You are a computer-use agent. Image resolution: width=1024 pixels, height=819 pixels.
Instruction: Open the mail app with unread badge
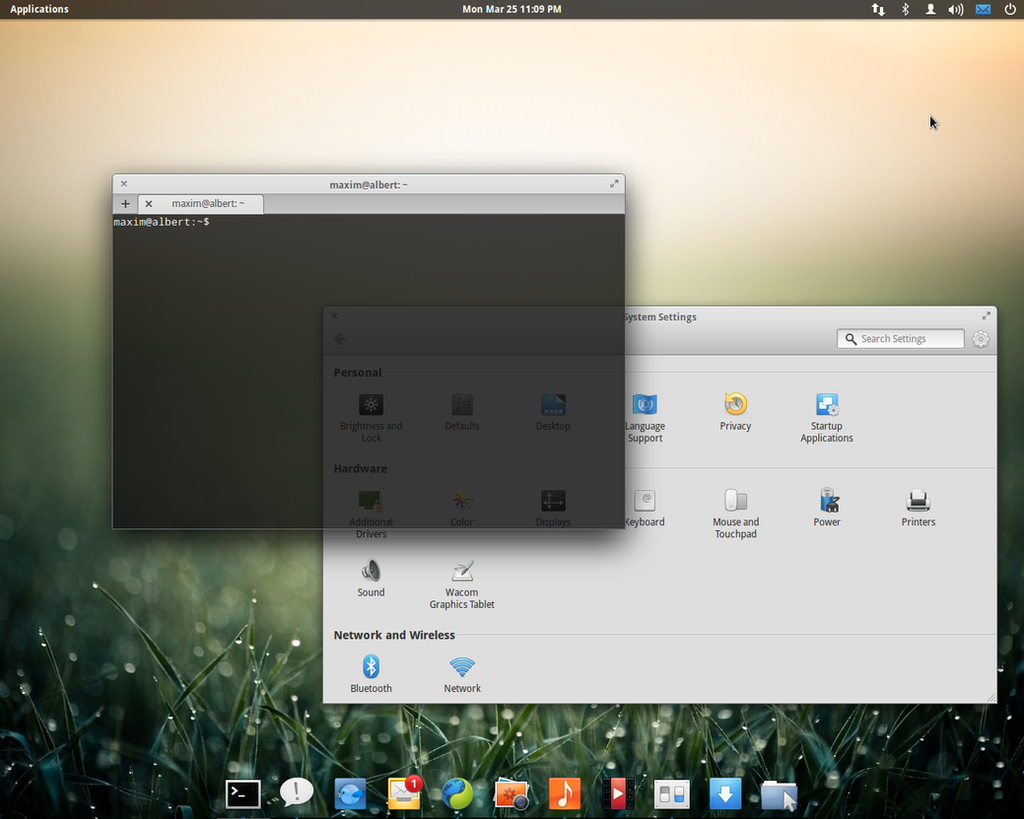tap(404, 793)
